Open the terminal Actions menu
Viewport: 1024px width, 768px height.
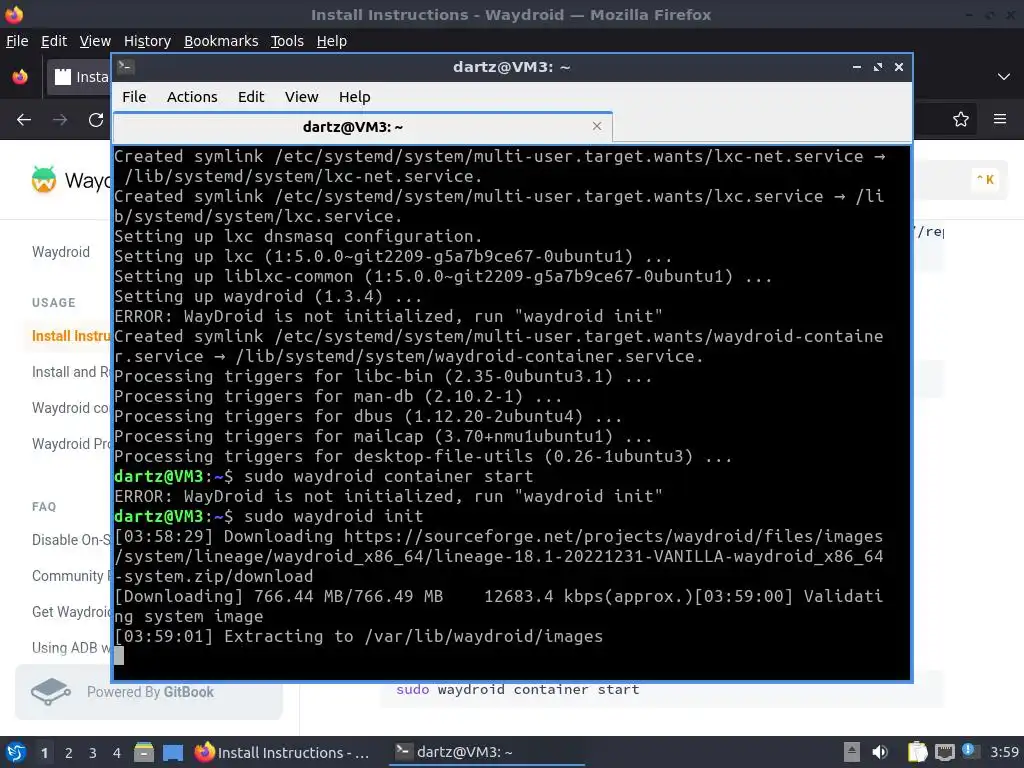tap(192, 97)
